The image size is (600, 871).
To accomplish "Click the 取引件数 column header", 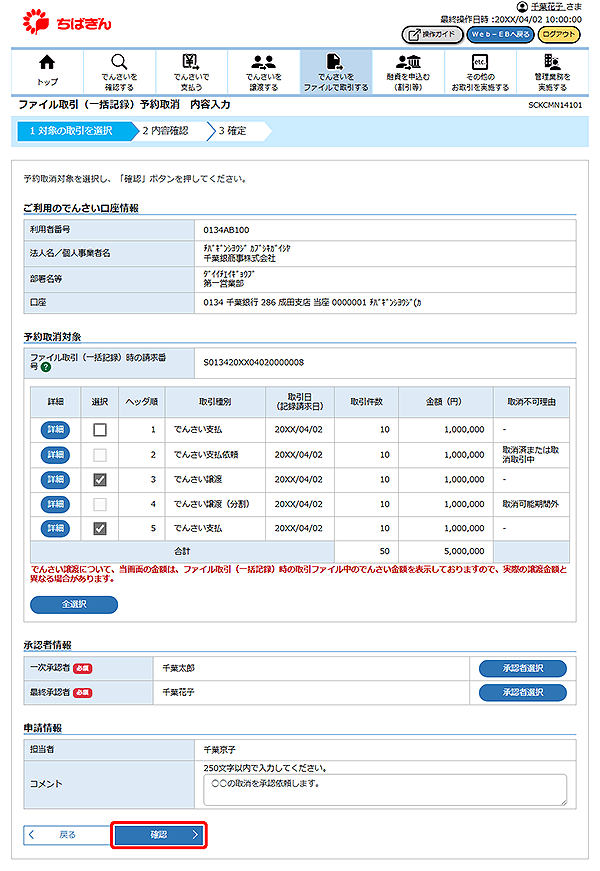I will tap(367, 402).
